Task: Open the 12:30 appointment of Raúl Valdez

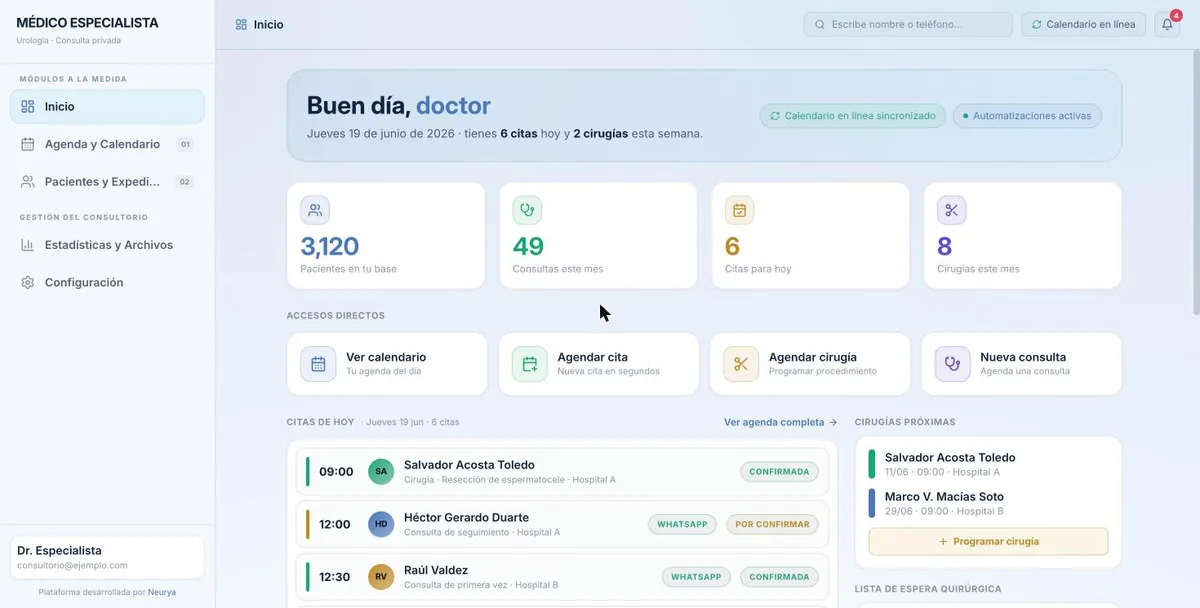Action: (x=562, y=577)
